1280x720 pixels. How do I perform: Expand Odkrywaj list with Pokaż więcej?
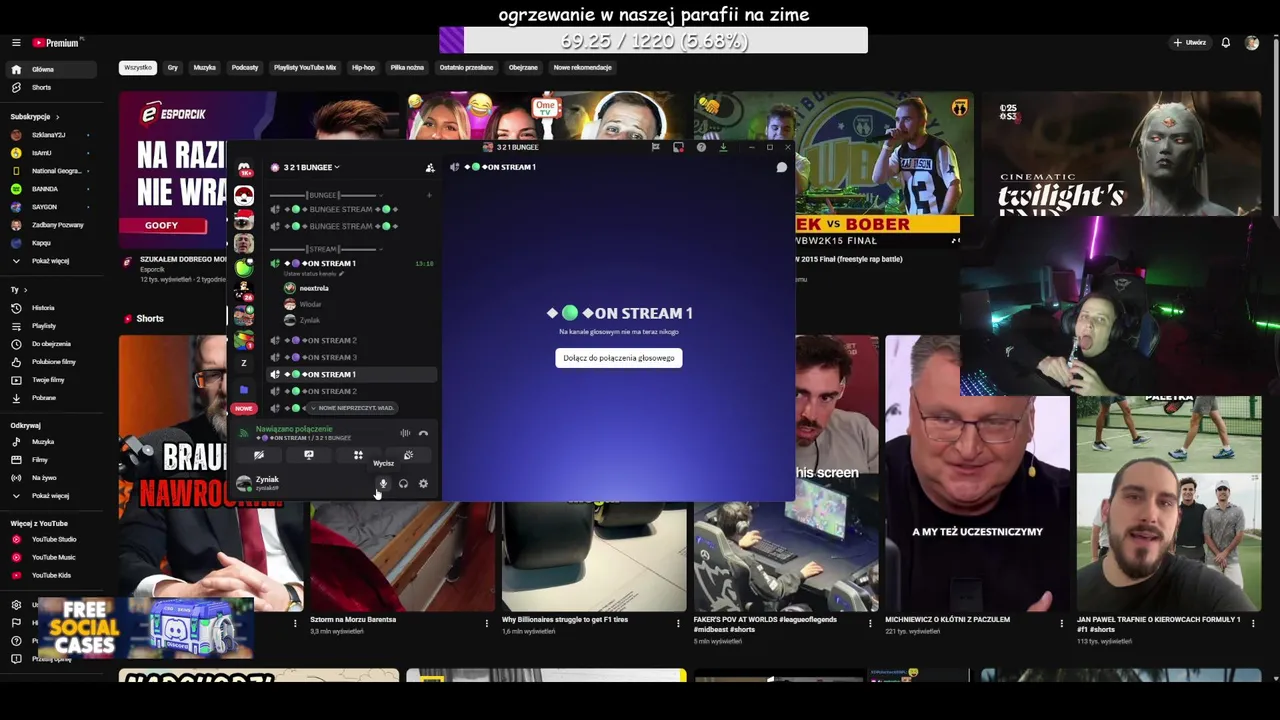coord(52,496)
